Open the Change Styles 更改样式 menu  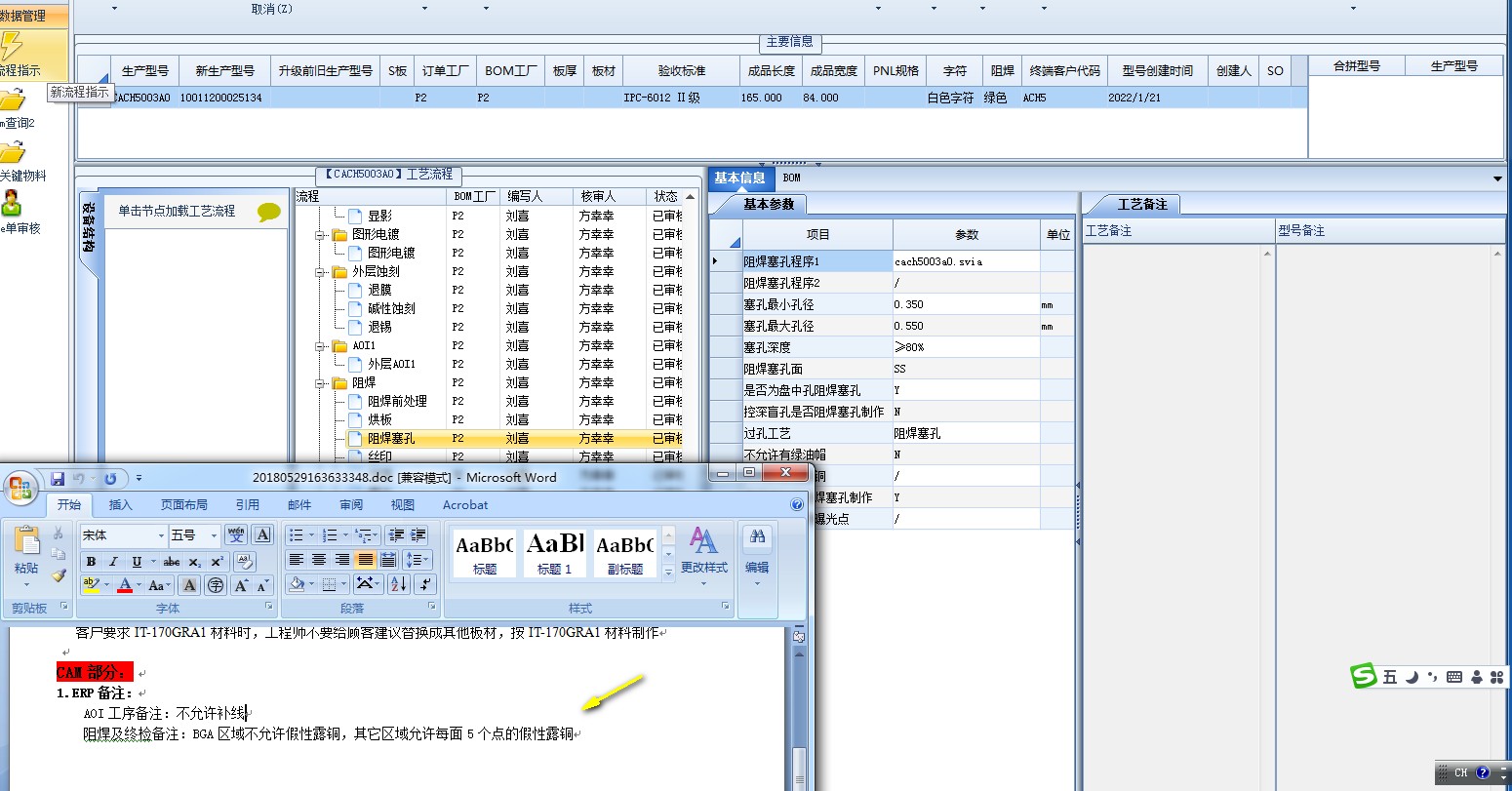[703, 554]
